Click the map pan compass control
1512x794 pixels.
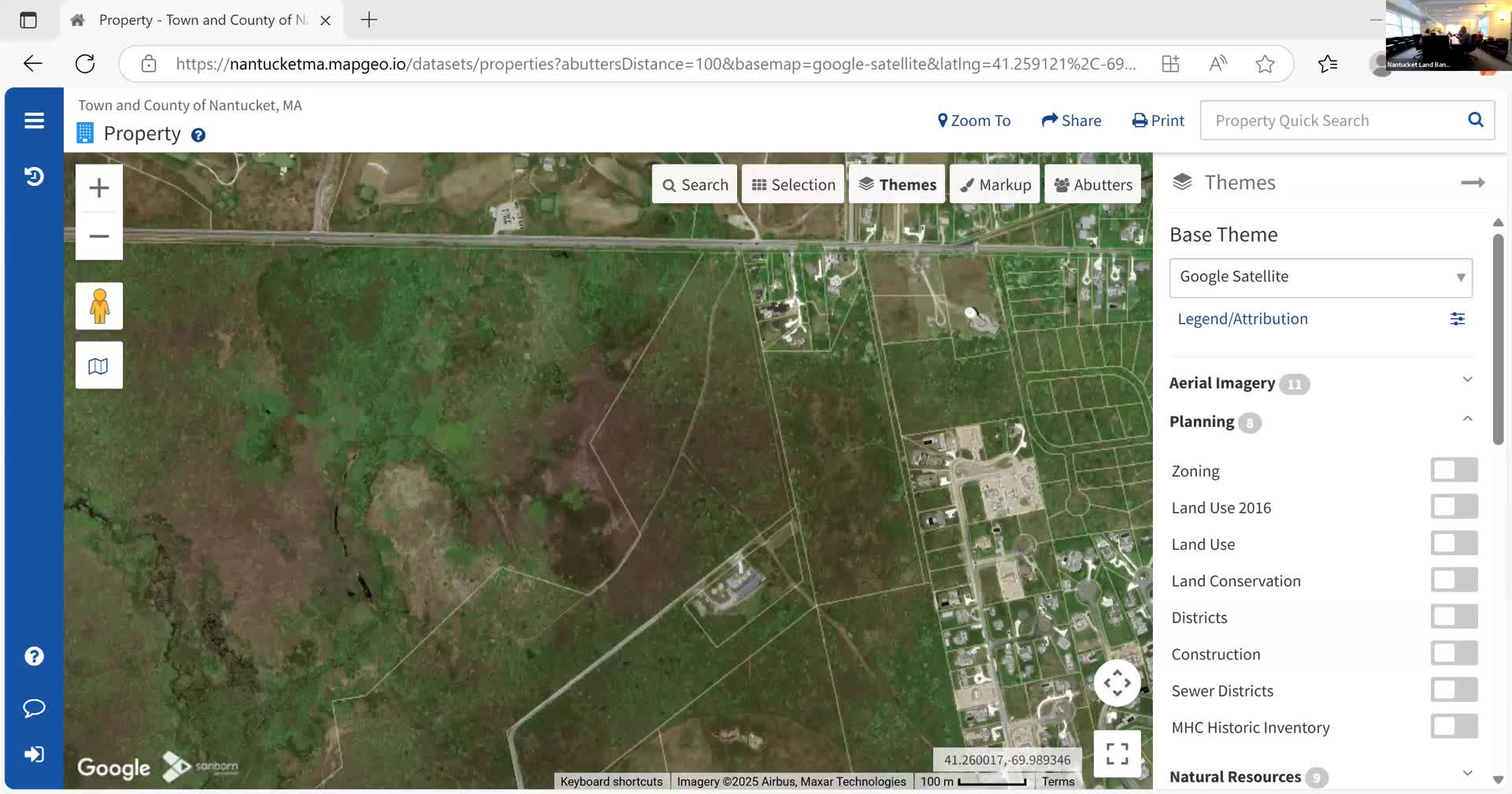[1117, 683]
